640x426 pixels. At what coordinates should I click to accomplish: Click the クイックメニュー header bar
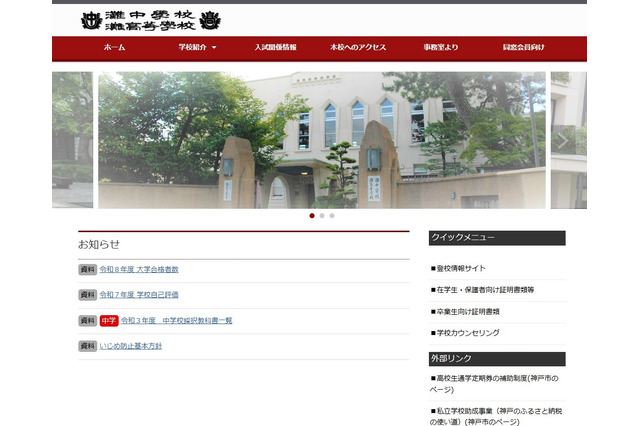[x=497, y=238]
